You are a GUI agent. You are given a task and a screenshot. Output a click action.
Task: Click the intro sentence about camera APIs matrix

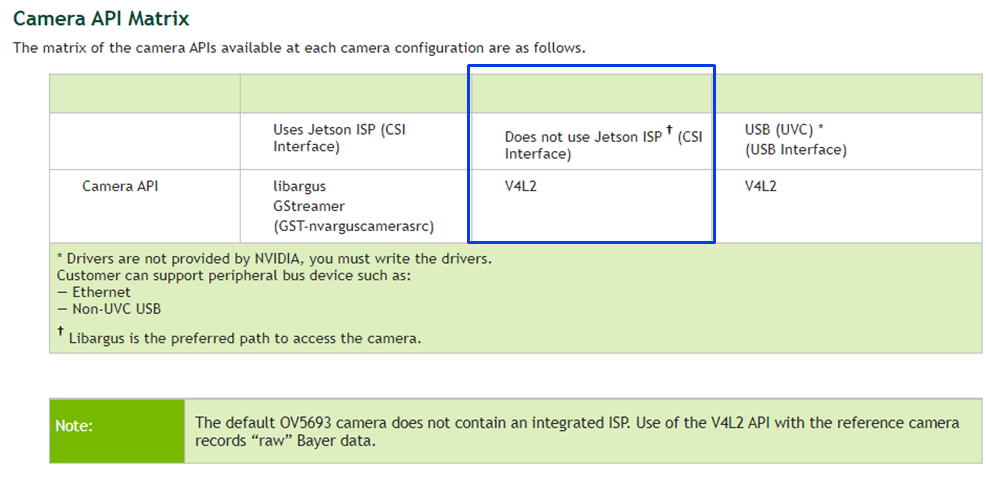[299, 48]
